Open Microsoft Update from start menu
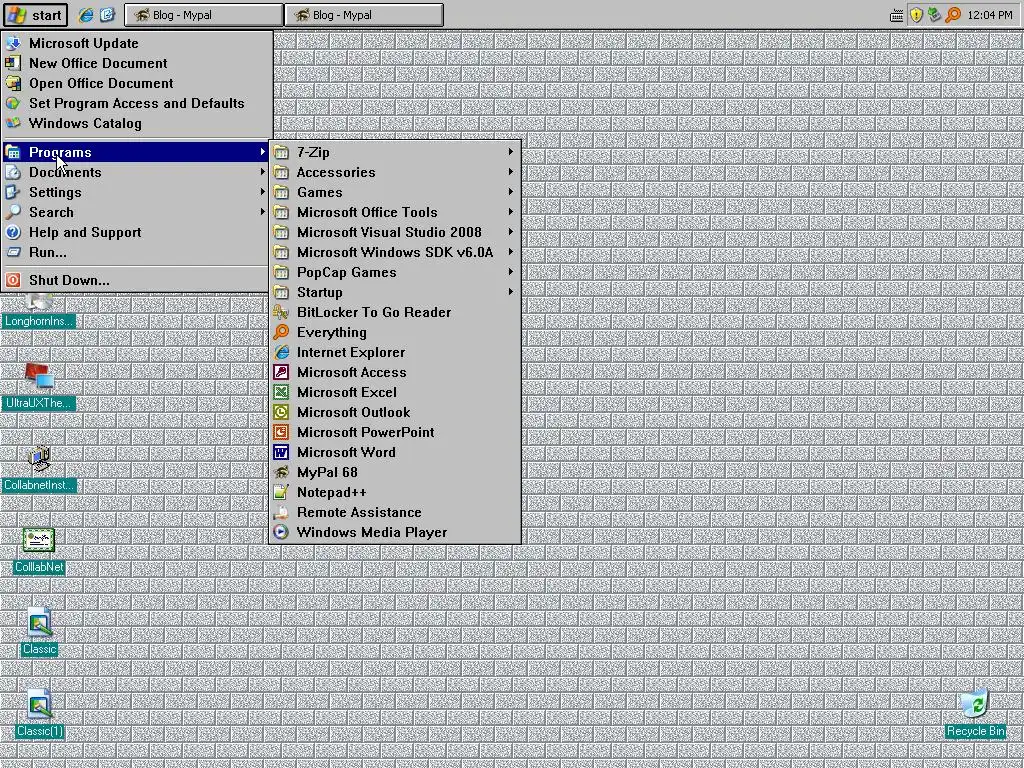 [x=136, y=43]
